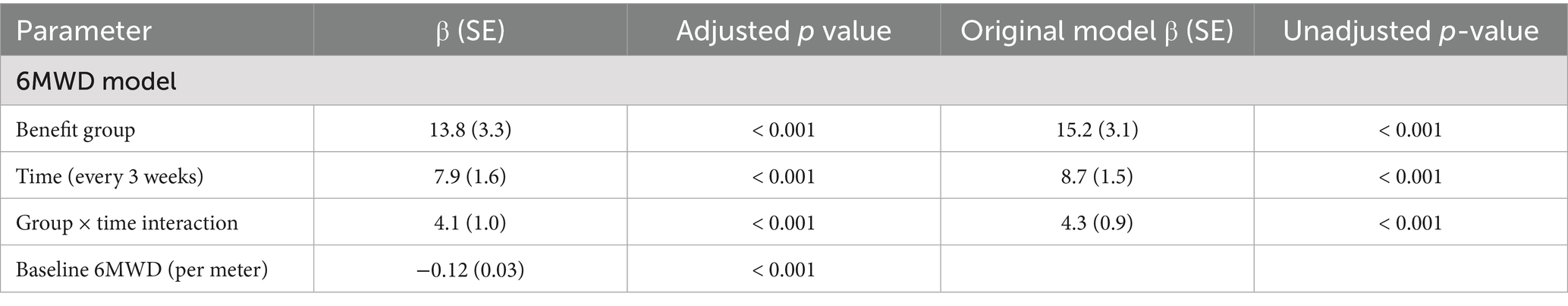The height and width of the screenshot is (306, 1568).
Task: Click the 15.2 (3.1) cell
Action: 1097,130
